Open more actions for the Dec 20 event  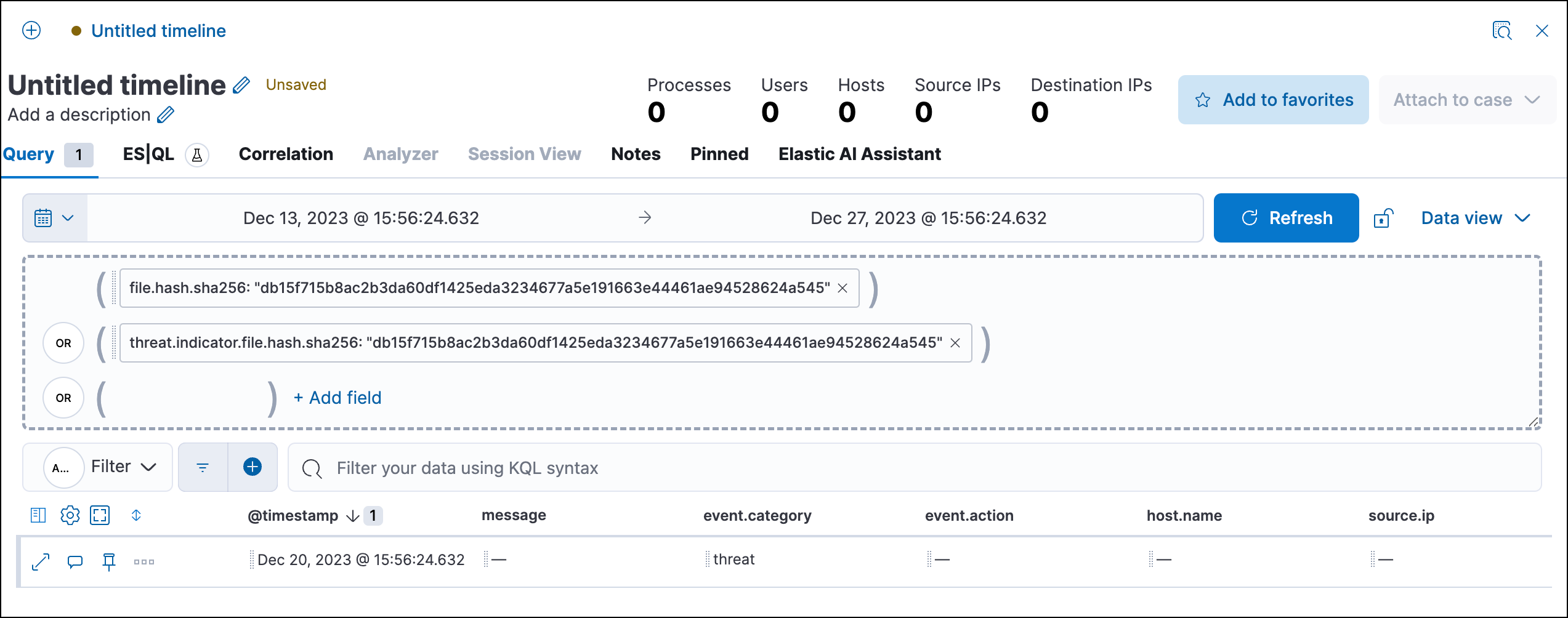click(143, 561)
